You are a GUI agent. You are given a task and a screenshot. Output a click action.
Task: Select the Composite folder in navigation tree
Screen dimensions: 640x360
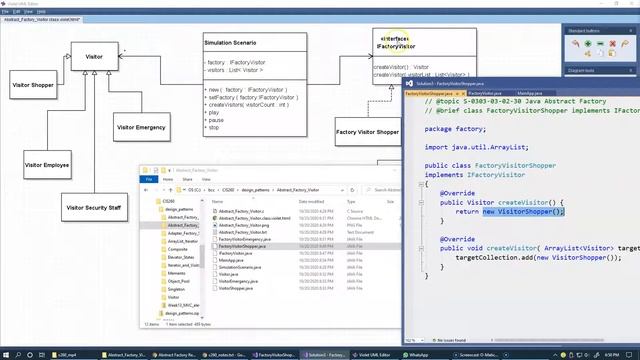point(177,249)
